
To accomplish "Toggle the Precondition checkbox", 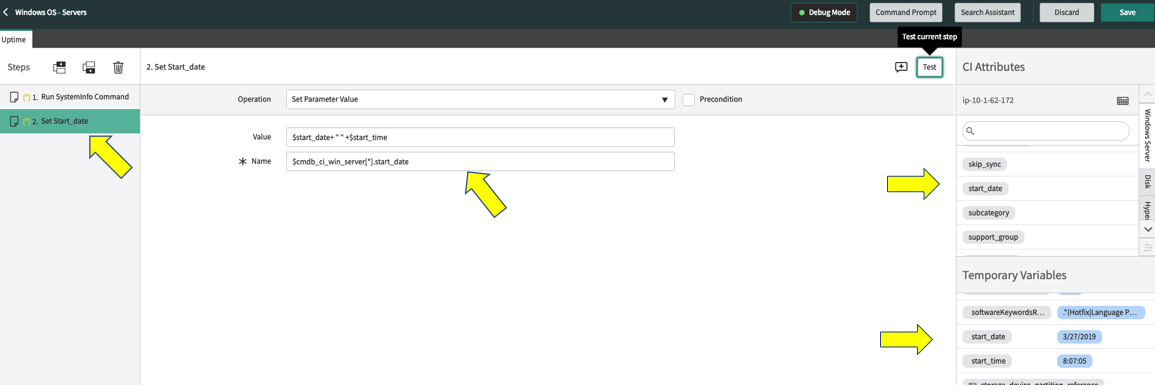I will point(689,99).
